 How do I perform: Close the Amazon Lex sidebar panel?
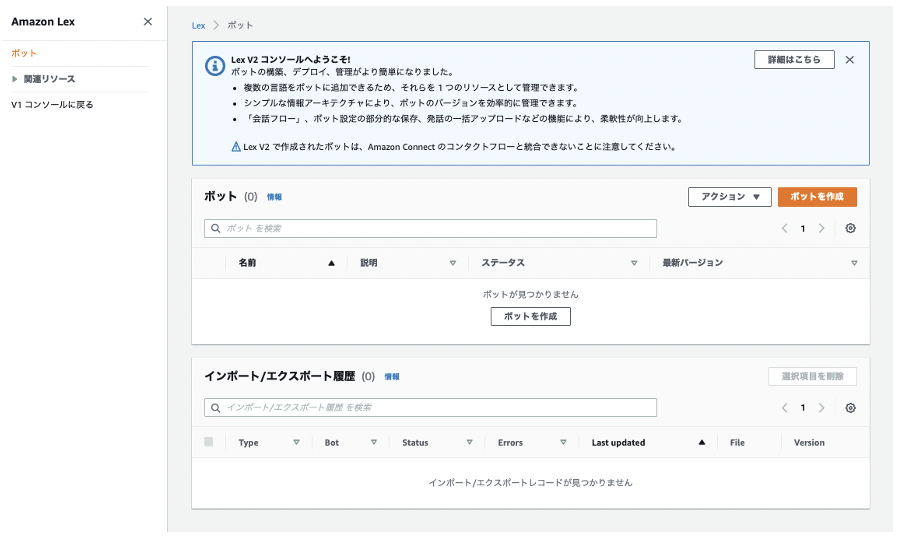tap(148, 22)
